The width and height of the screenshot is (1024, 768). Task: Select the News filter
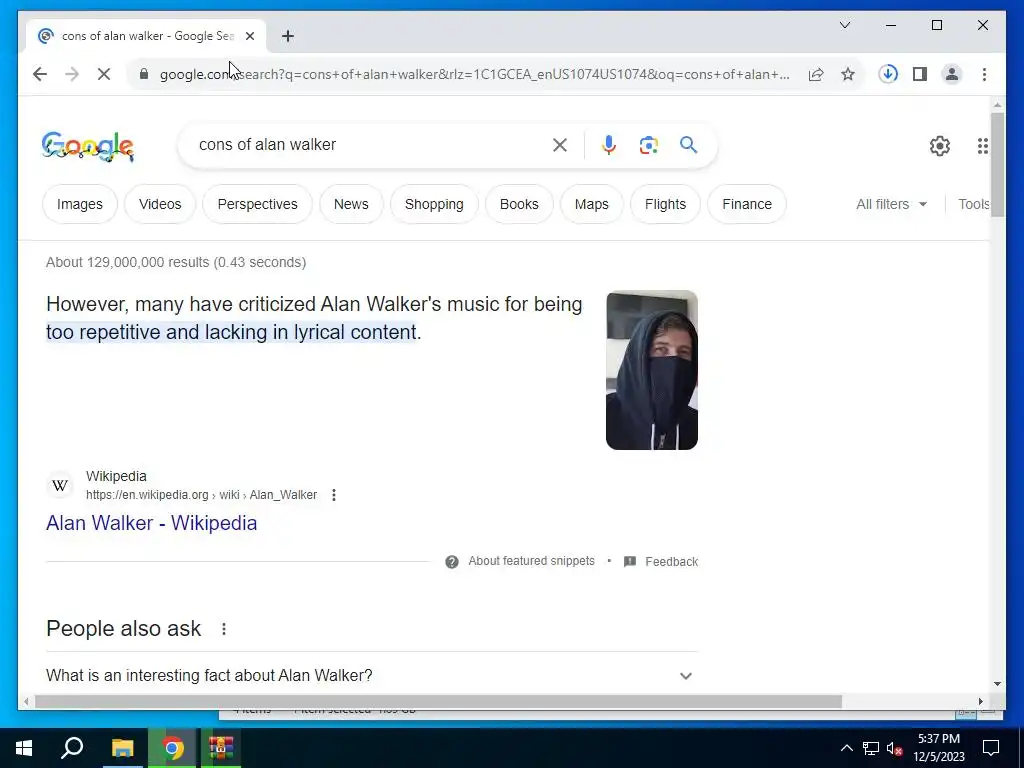click(351, 204)
